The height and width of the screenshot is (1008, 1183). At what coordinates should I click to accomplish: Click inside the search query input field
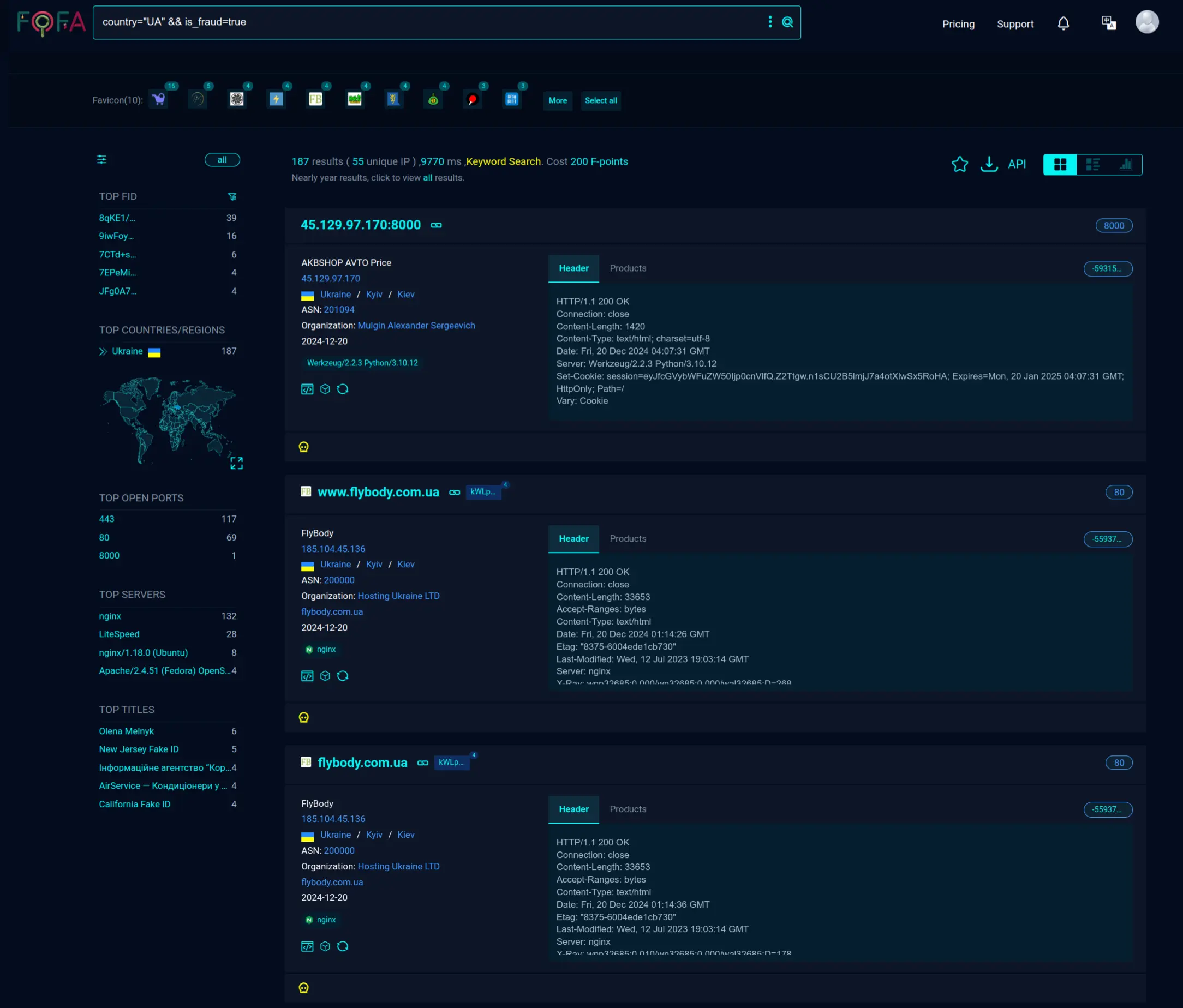(399, 22)
